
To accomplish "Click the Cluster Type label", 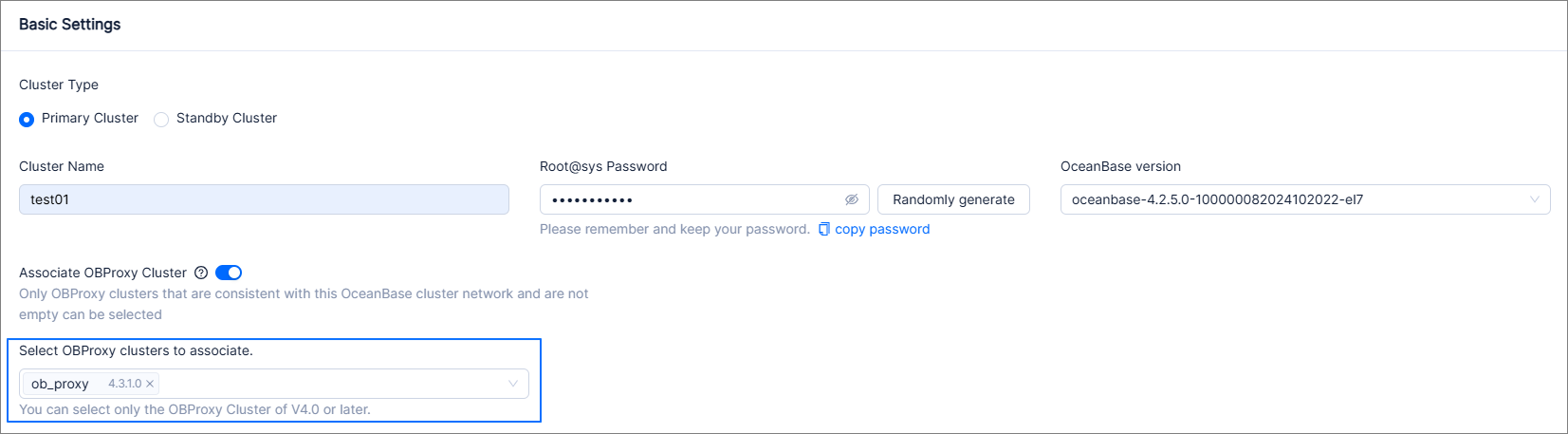I will pyautogui.click(x=59, y=85).
